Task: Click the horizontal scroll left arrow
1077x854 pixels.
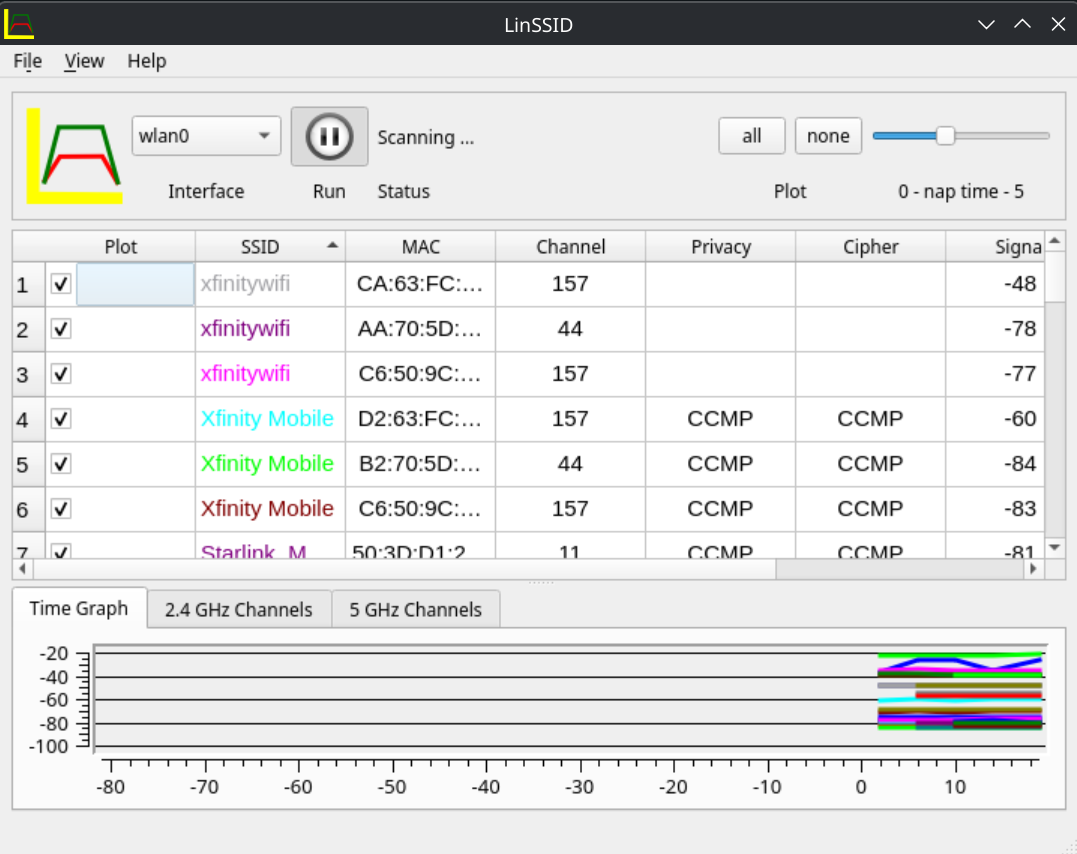Action: 23,569
